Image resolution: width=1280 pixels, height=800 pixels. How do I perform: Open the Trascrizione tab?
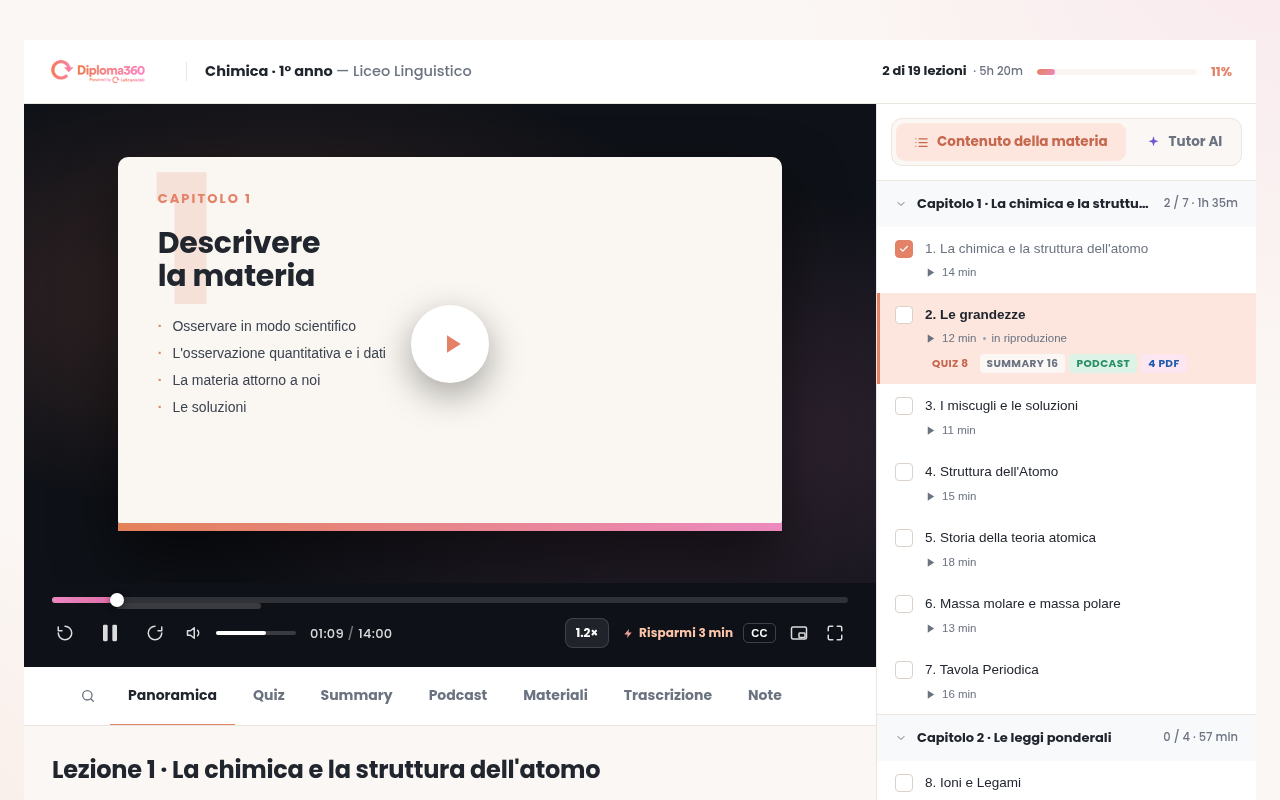point(668,695)
